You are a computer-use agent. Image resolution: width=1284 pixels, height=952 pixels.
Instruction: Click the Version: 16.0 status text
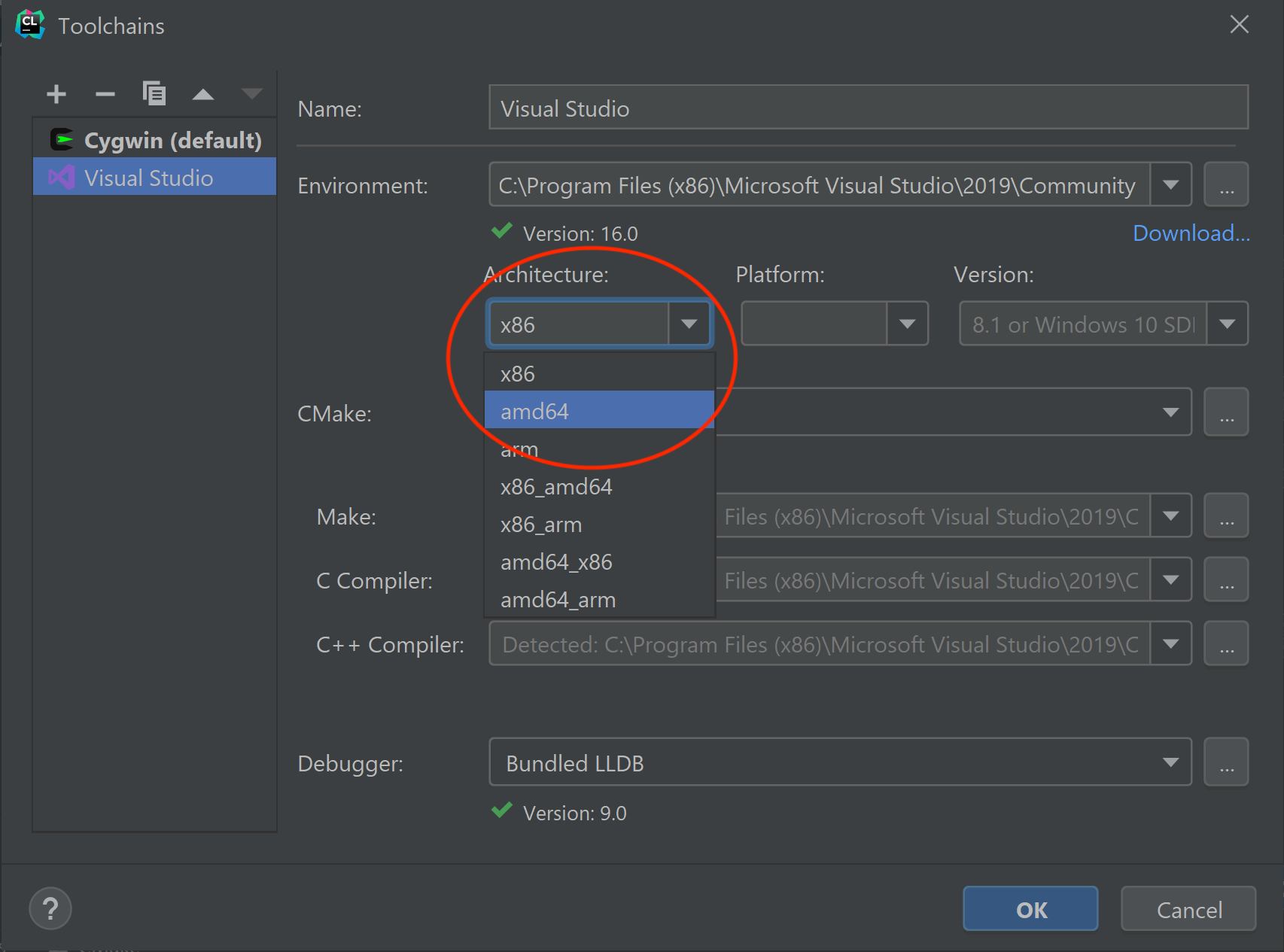click(x=580, y=234)
